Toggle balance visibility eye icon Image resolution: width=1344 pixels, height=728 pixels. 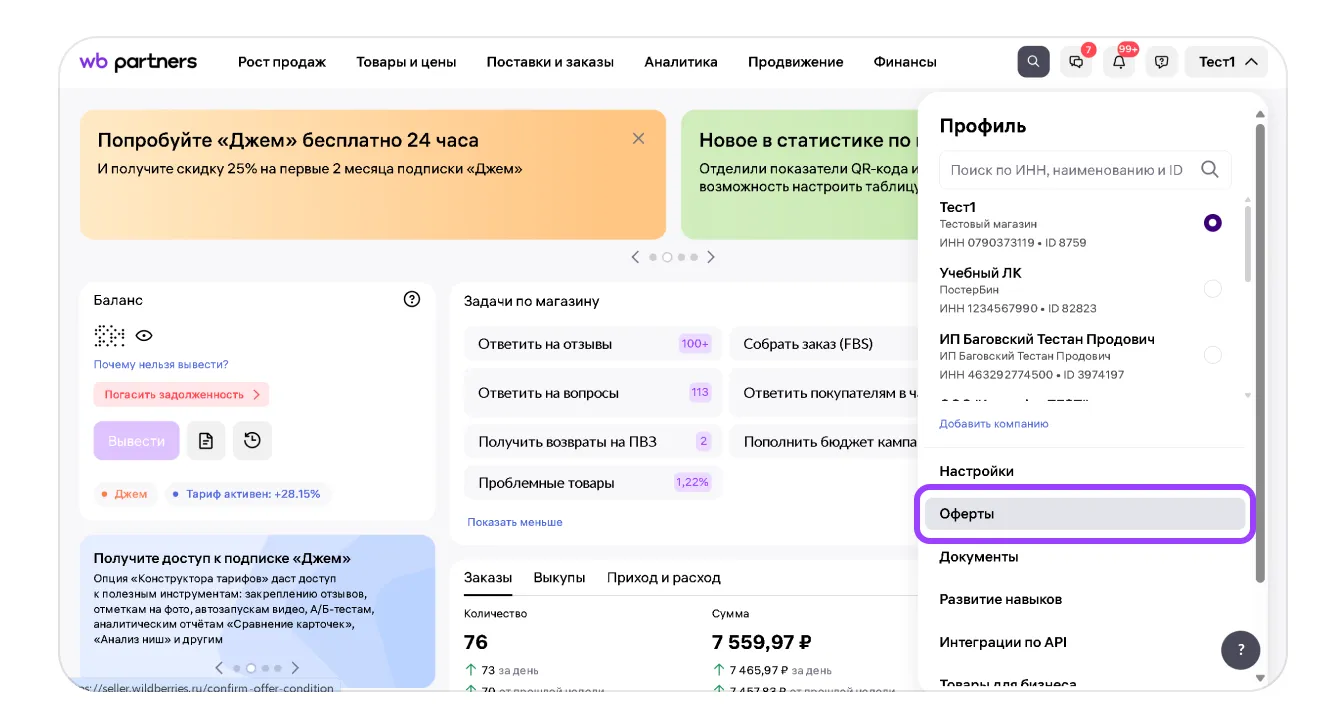tap(144, 336)
